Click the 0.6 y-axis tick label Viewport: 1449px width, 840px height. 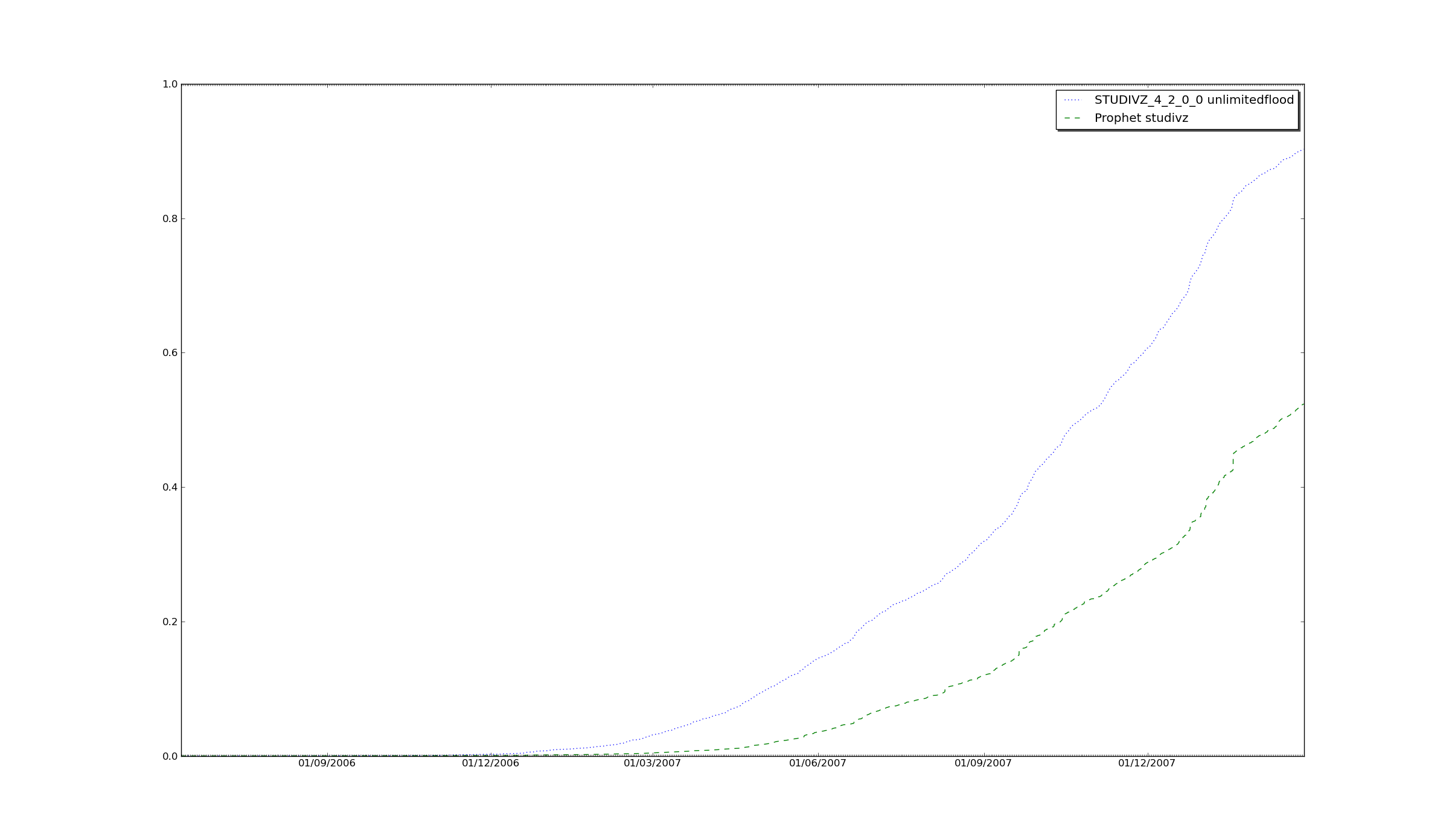[170, 353]
